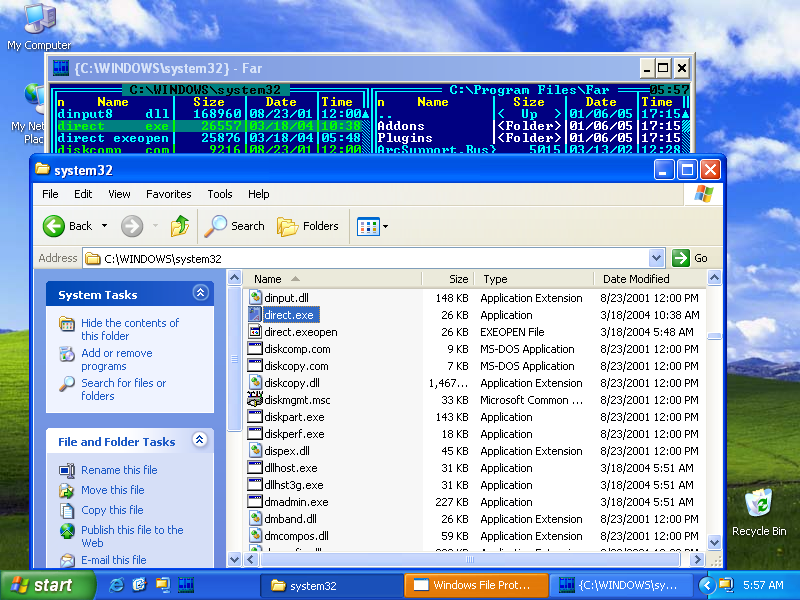Image resolution: width=800 pixels, height=600 pixels.
Task: Select the dispex.dll file icon
Action: pyautogui.click(x=255, y=451)
